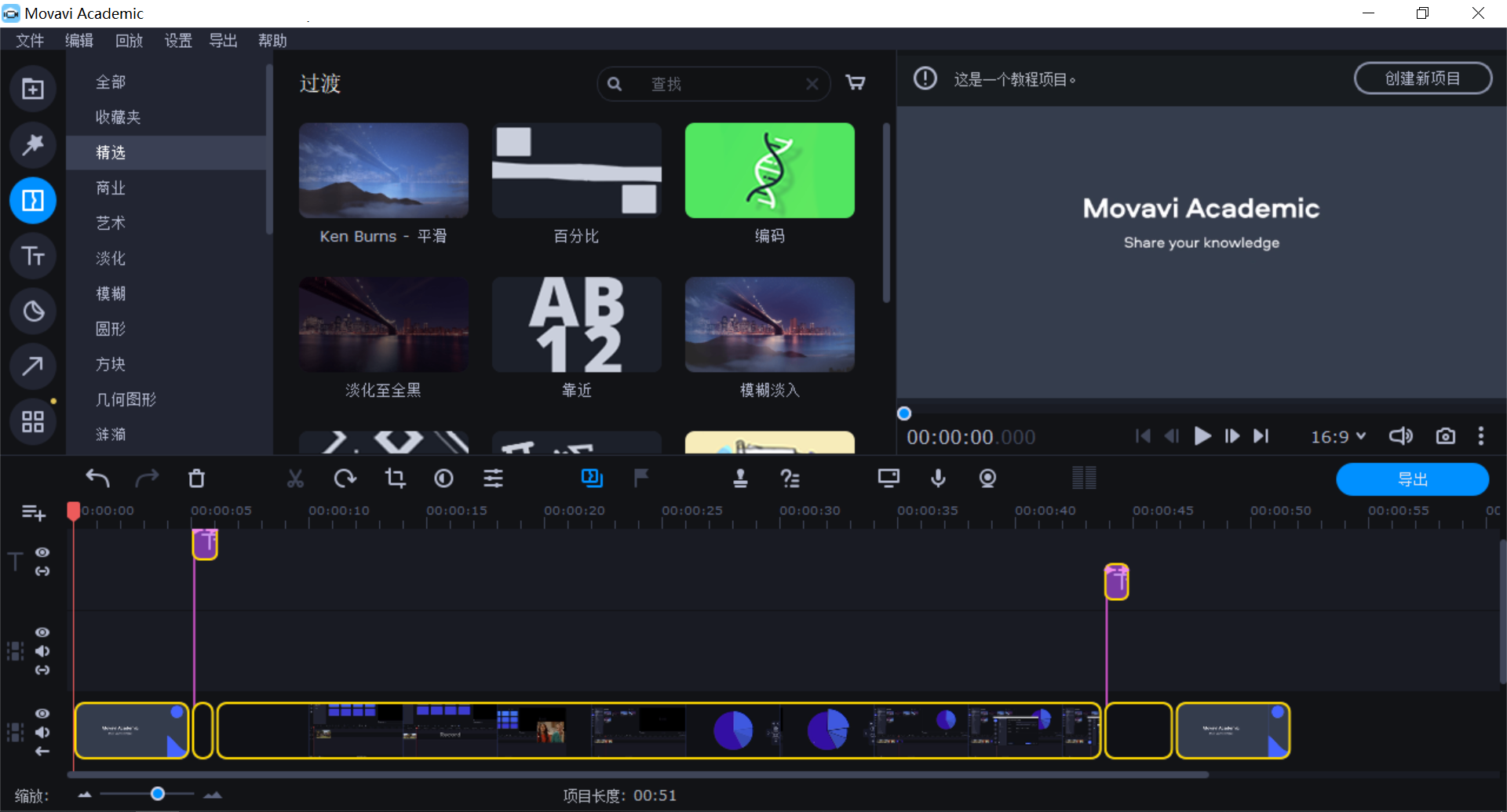Play the preview
Image resolution: width=1507 pixels, height=812 pixels.
click(x=1202, y=436)
